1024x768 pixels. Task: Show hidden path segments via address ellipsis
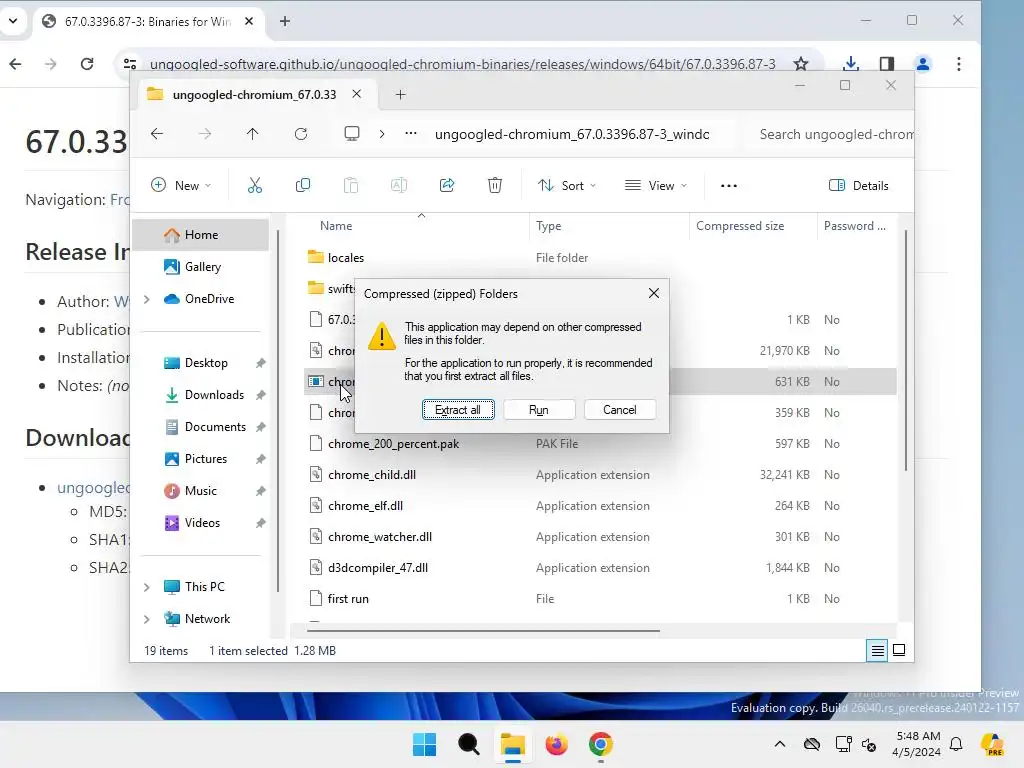(411, 134)
